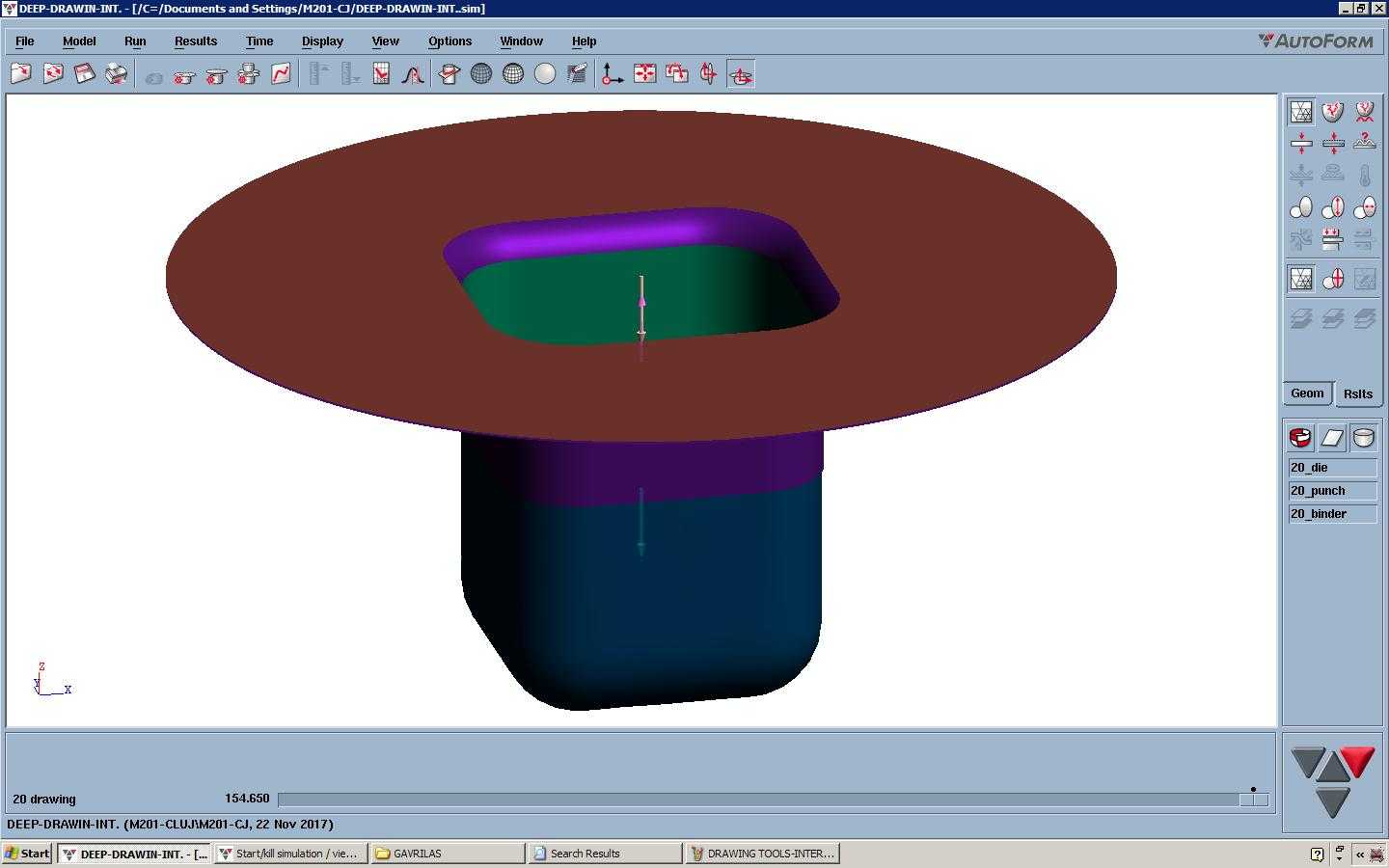
Task: Open the File menu
Action: pyautogui.click(x=24, y=41)
